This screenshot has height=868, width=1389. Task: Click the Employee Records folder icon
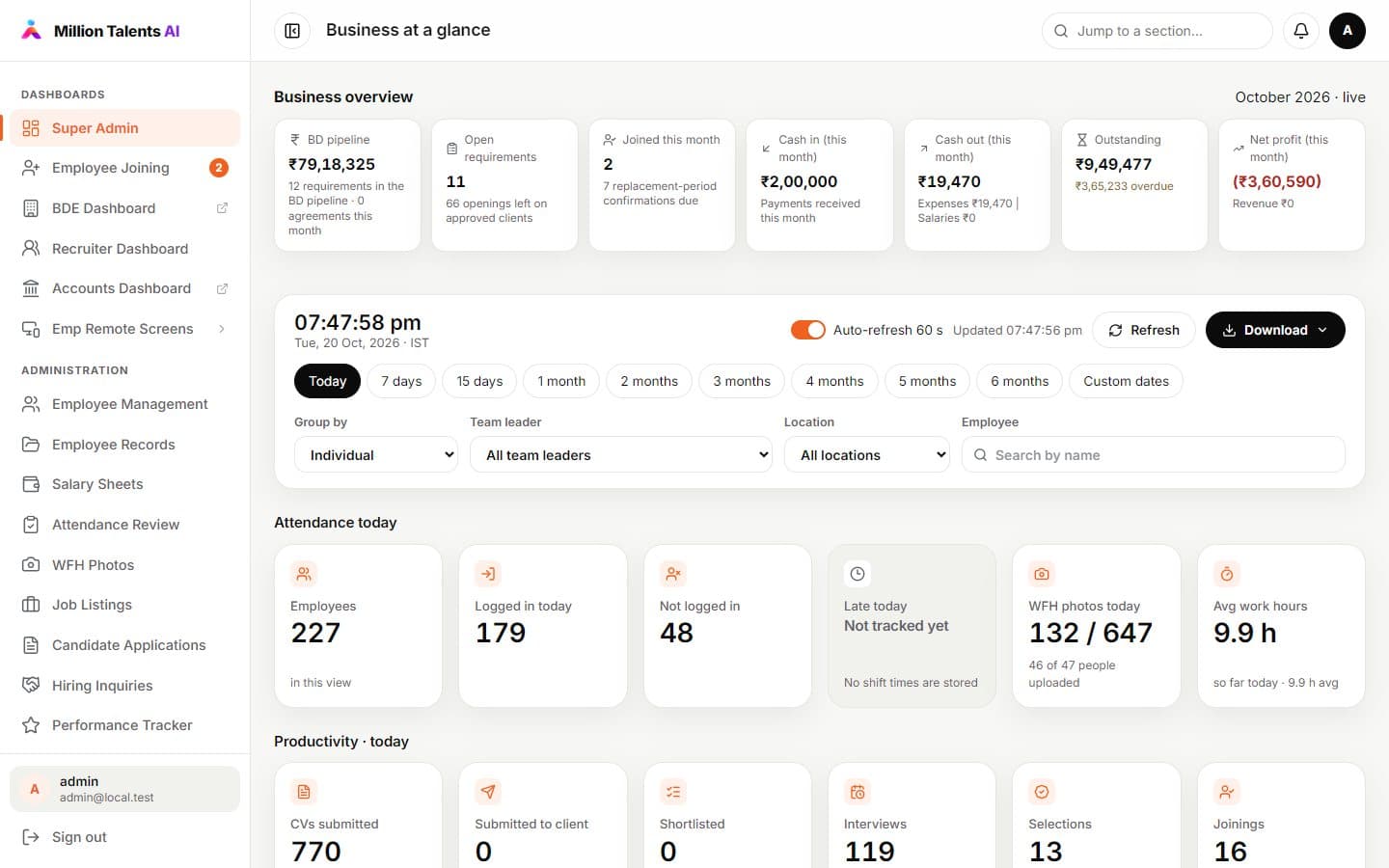click(x=31, y=445)
